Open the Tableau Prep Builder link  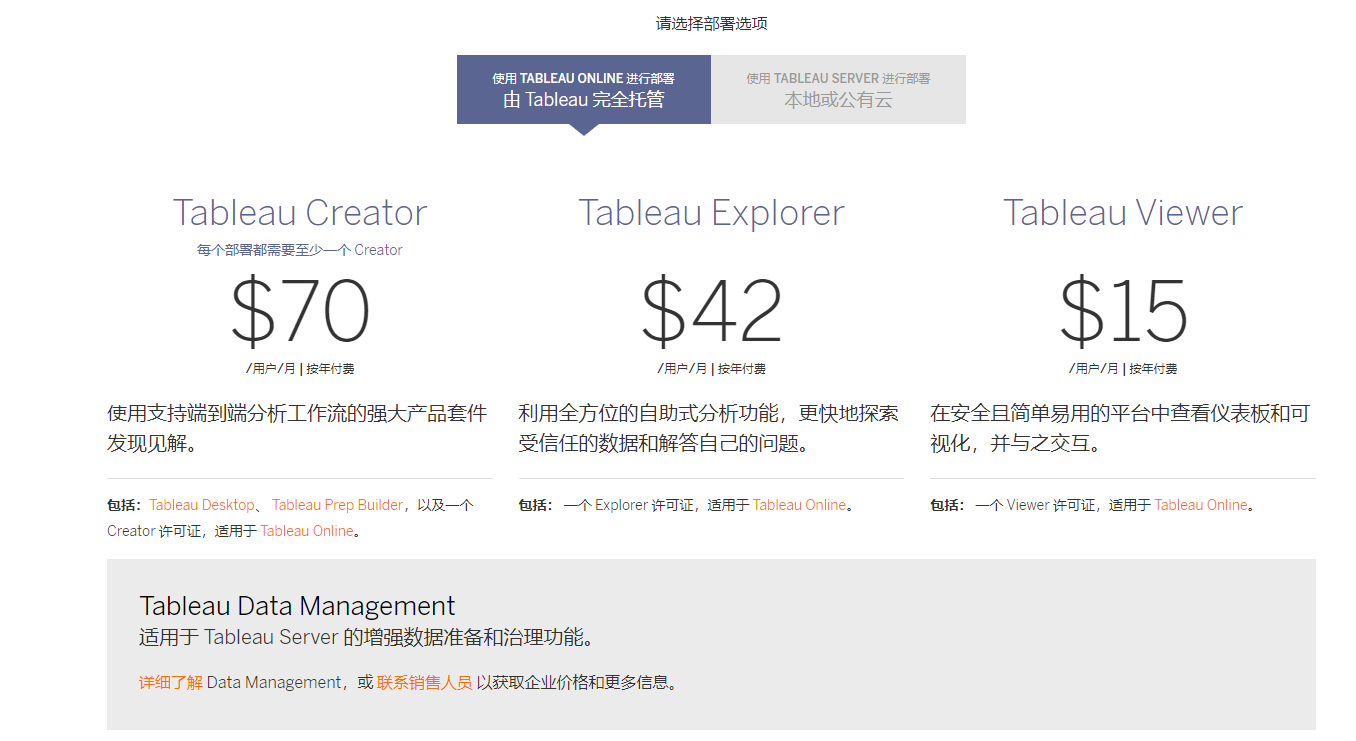pyautogui.click(x=338, y=505)
